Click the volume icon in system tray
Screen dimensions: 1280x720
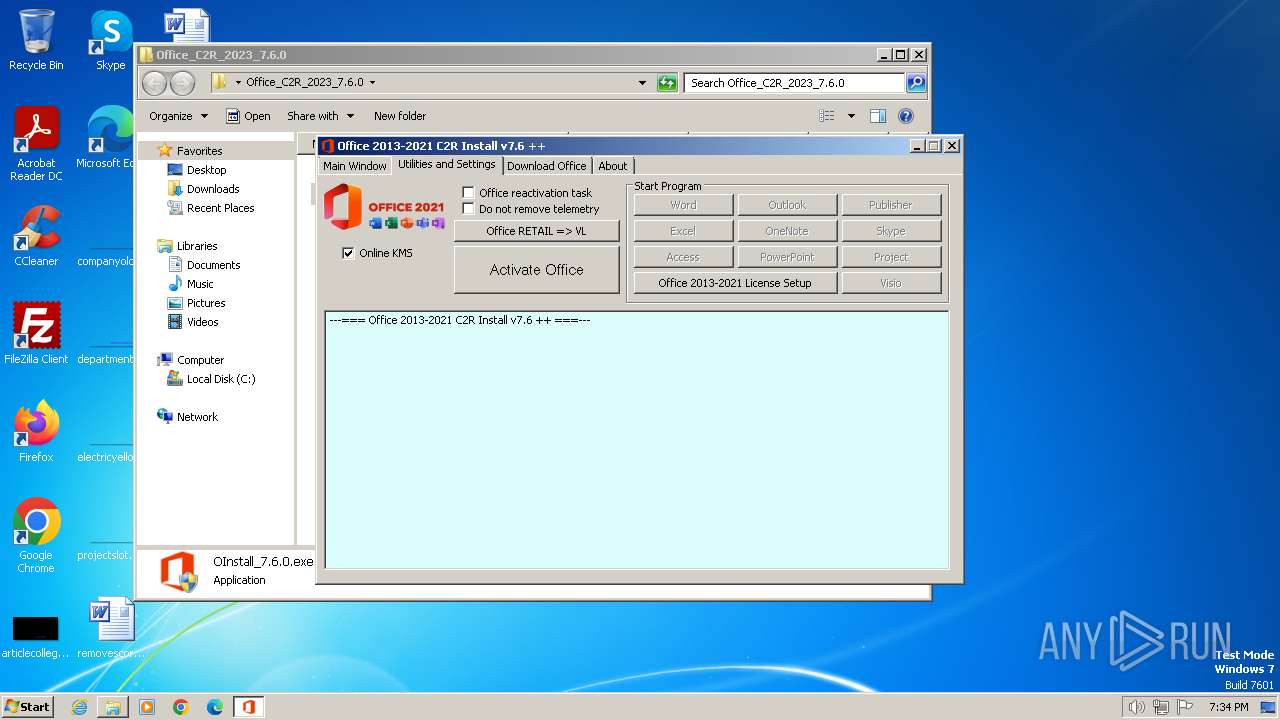pos(1136,707)
